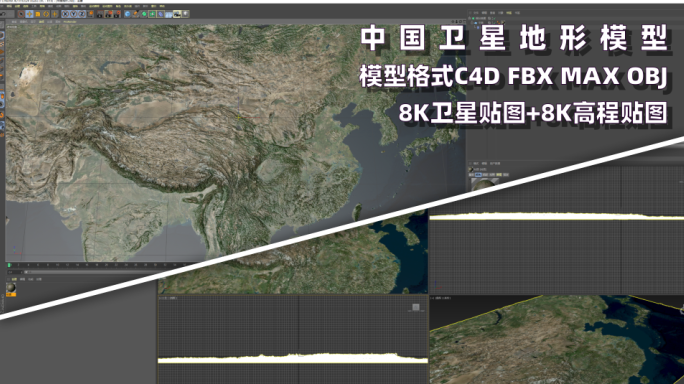Click the green Subdivision generator icon
This screenshot has height=384, width=684.
pyautogui.click(x=144, y=14)
